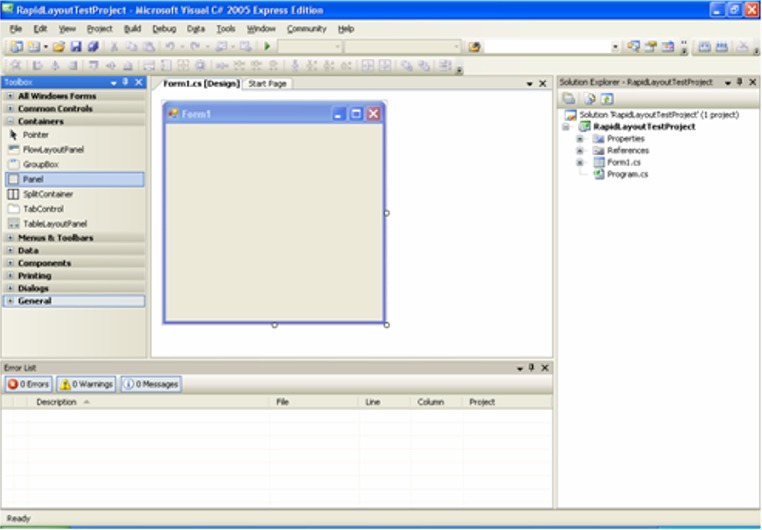Click the Make Same Width layout icon

point(149,66)
